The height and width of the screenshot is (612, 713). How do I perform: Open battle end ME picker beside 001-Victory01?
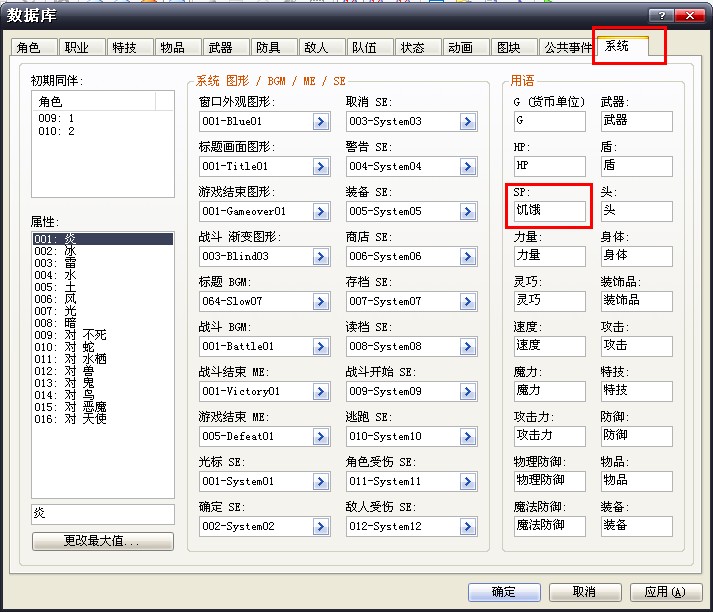coord(321,391)
